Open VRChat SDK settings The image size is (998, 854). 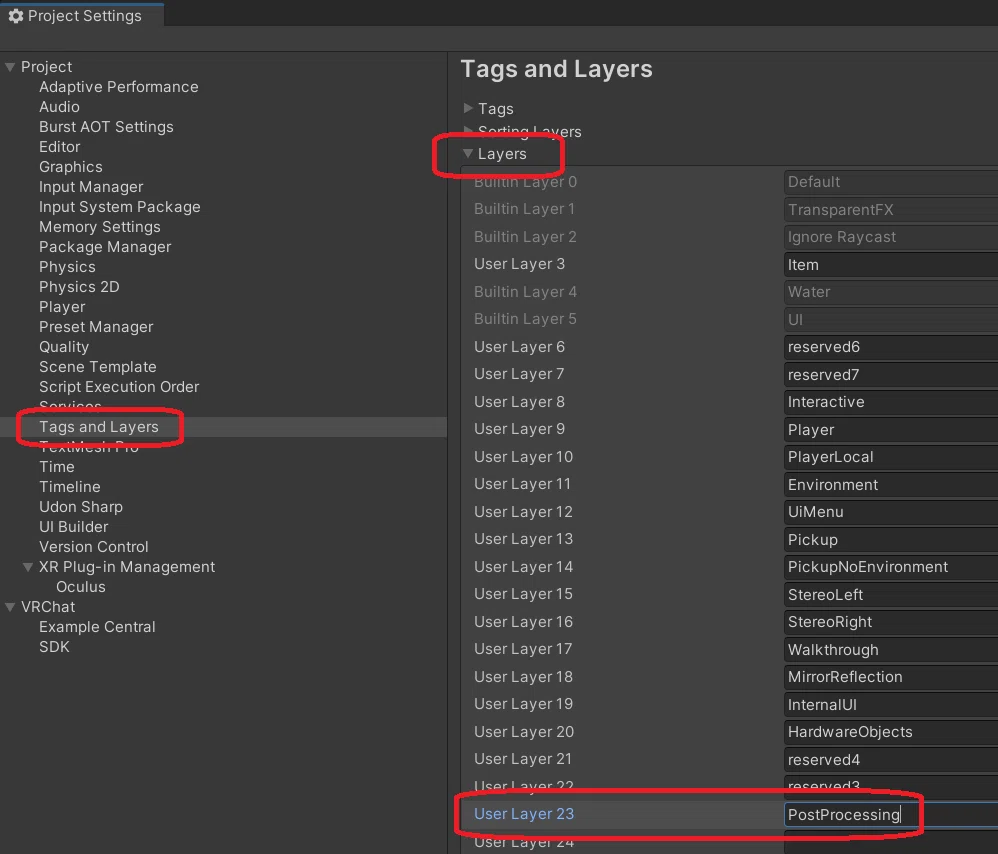(x=54, y=647)
